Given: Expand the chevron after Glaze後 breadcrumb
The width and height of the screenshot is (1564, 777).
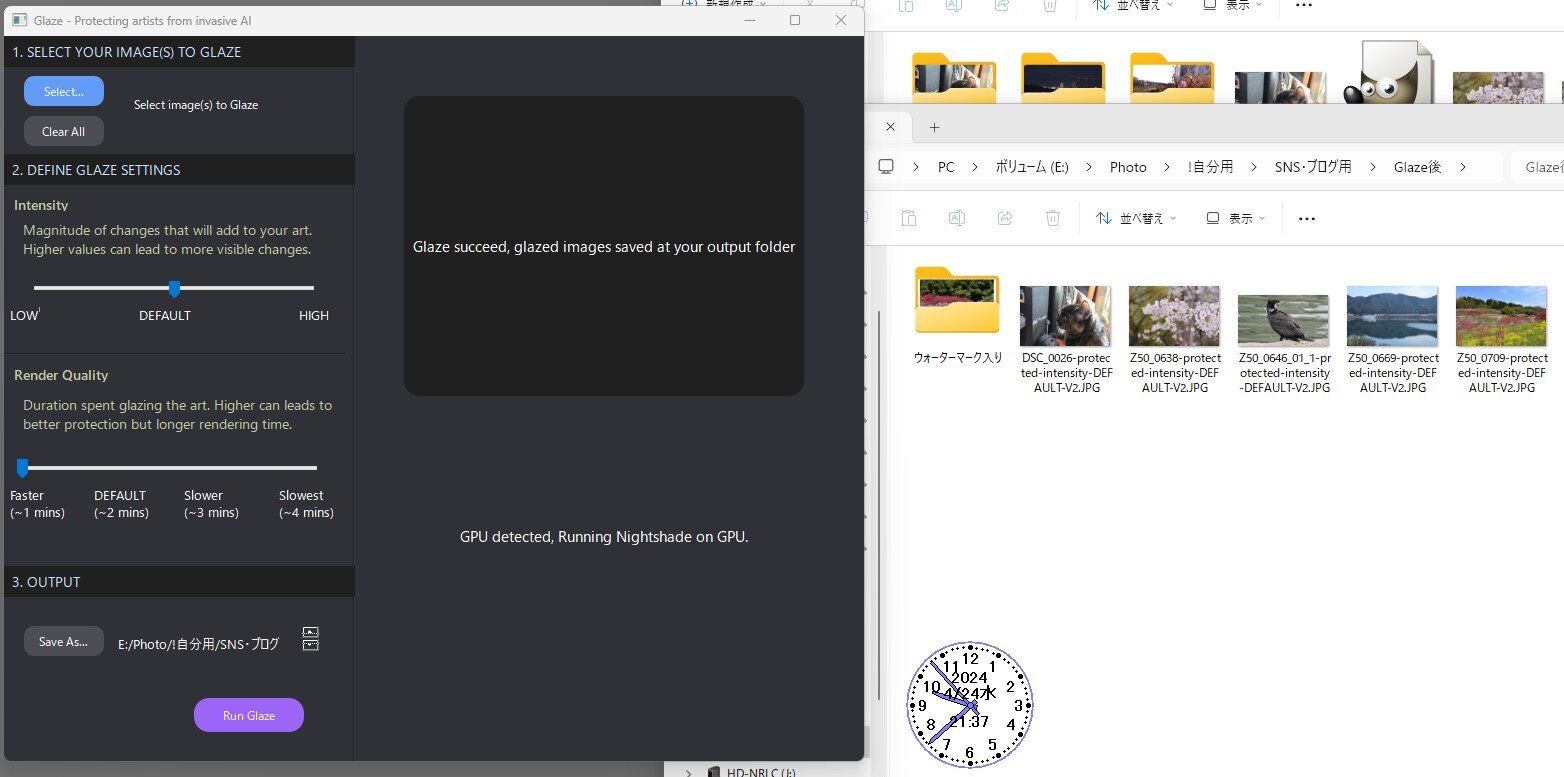Looking at the screenshot, I should coord(1463,167).
